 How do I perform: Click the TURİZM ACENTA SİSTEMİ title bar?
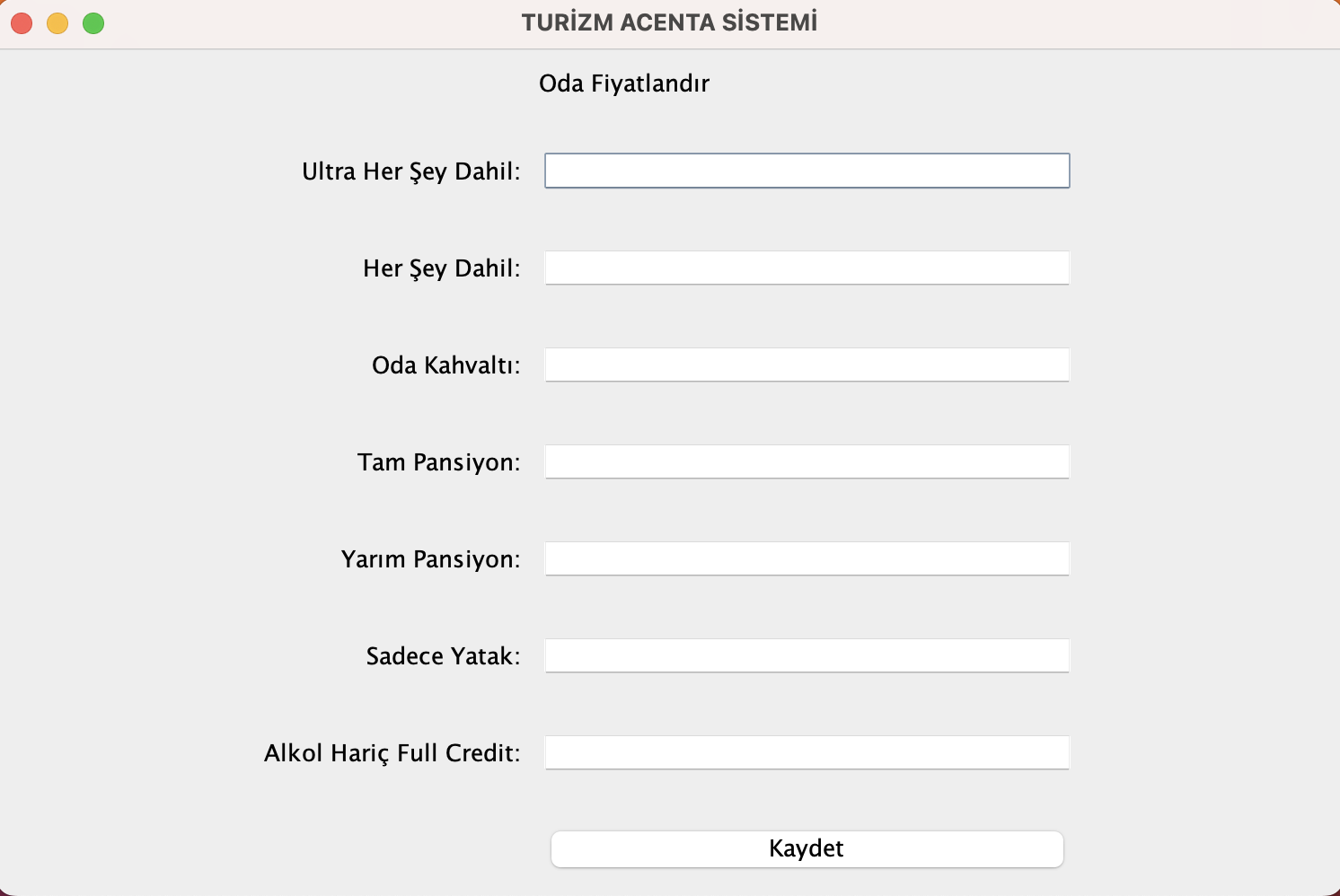[668, 22]
